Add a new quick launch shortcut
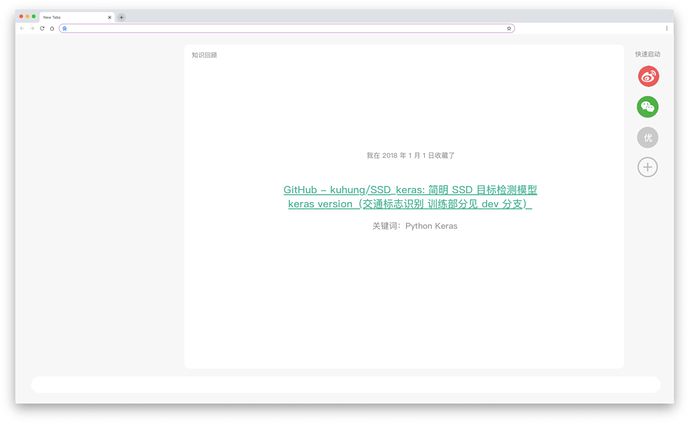The width and height of the screenshot is (689, 423). coord(648,167)
